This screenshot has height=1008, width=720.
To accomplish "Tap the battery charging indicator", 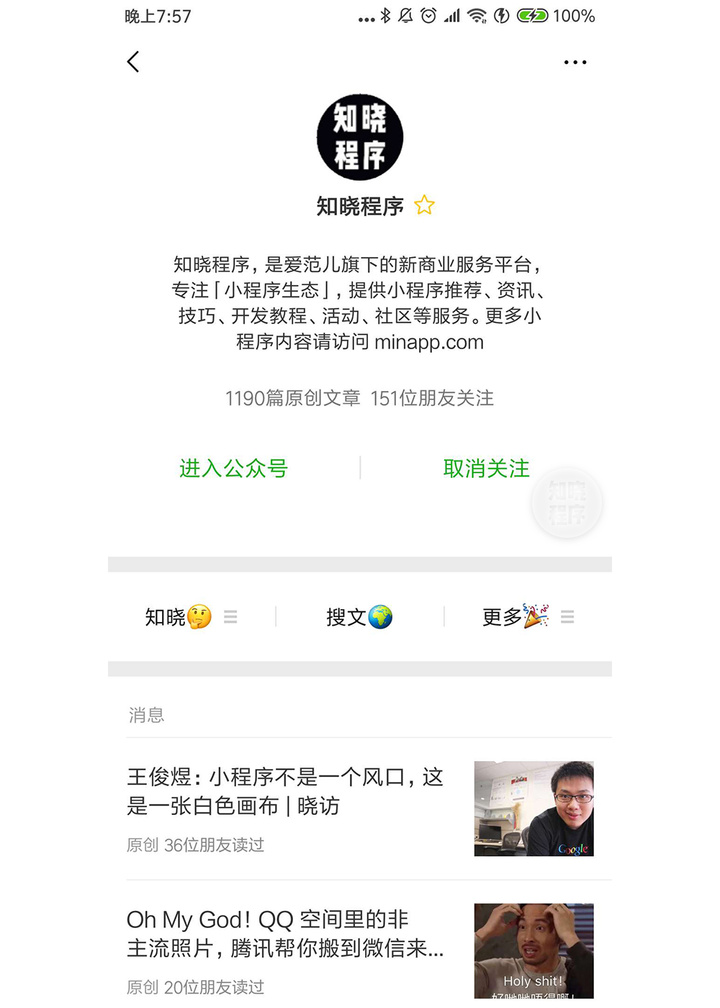I will (x=532, y=15).
